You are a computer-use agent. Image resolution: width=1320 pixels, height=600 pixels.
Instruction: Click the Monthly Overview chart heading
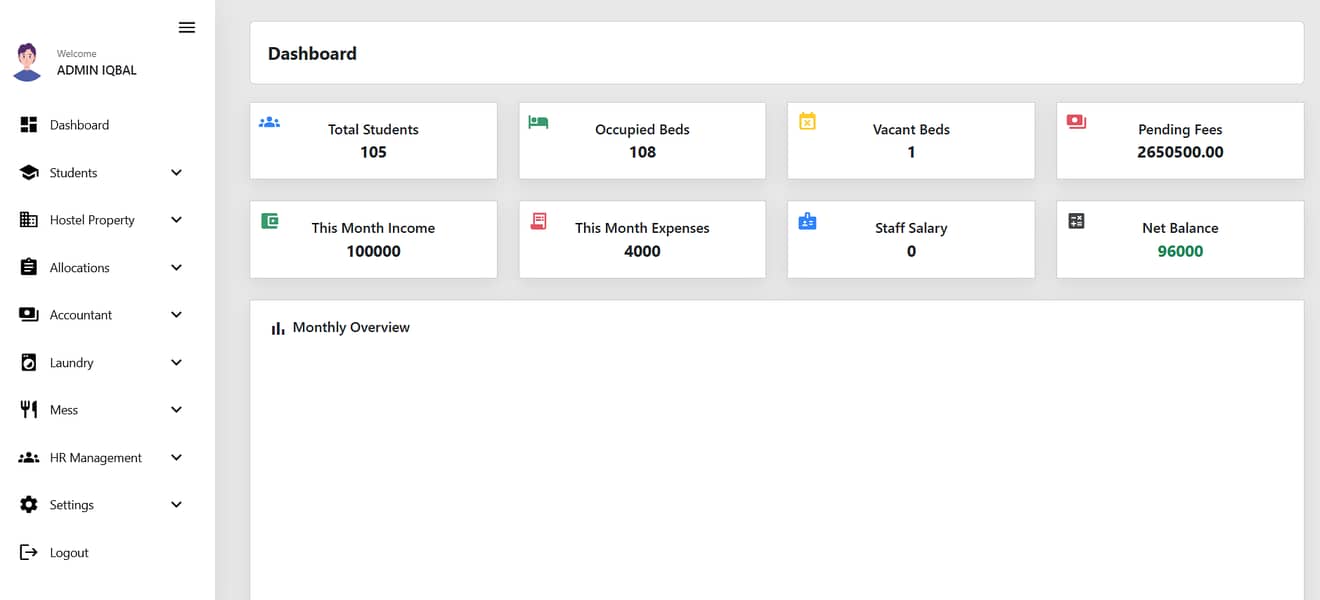click(x=350, y=328)
